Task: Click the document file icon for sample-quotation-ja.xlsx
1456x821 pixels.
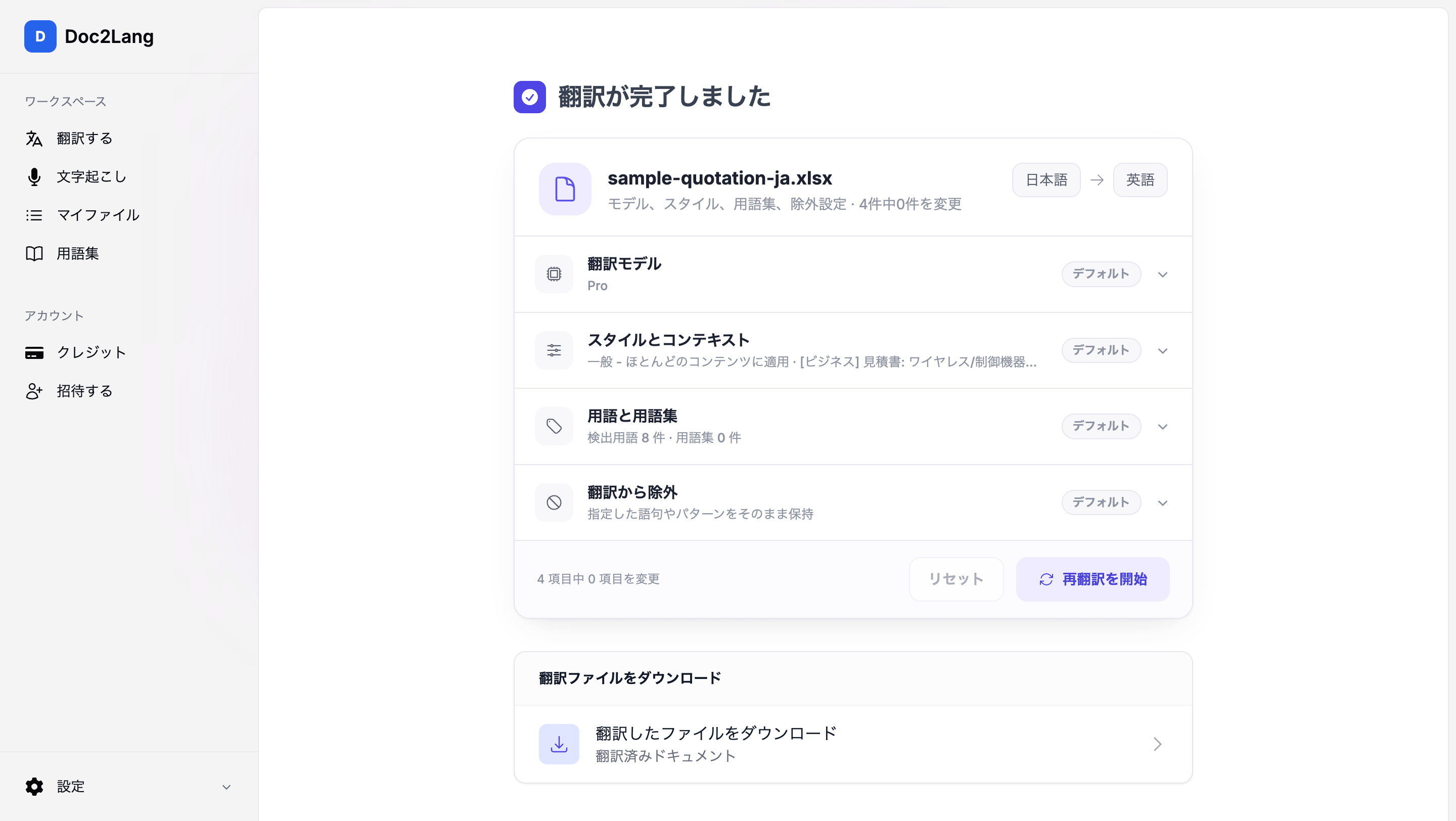Action: 565,189
